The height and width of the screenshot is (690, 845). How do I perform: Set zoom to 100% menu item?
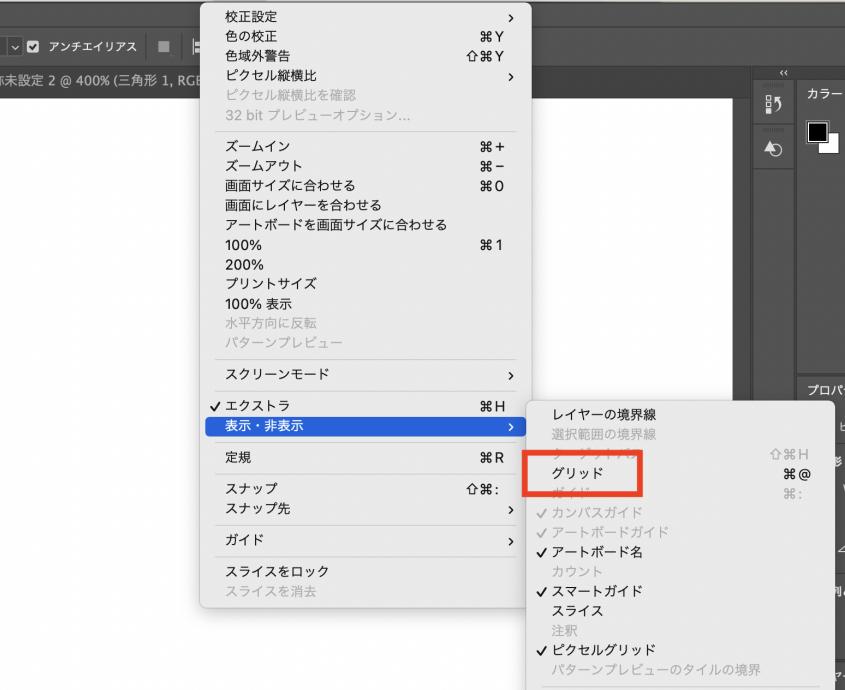pyautogui.click(x=365, y=245)
